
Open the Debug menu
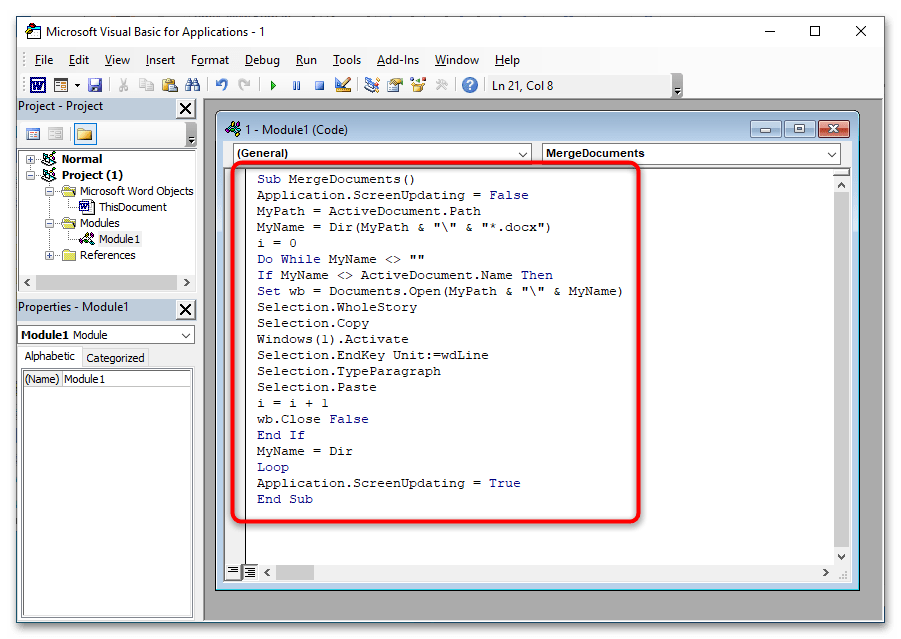coord(262,60)
